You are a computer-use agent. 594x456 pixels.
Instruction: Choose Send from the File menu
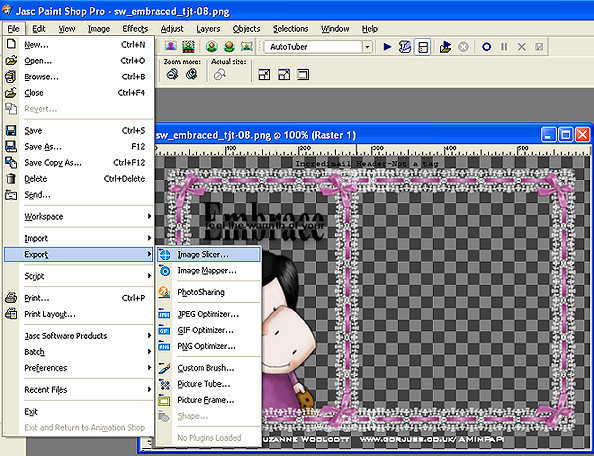79,195
